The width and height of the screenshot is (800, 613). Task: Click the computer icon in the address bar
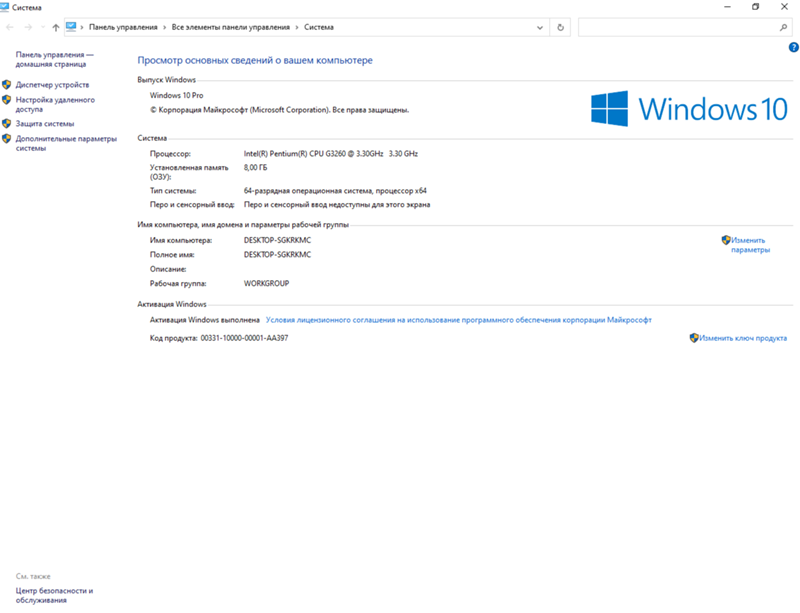point(72,27)
